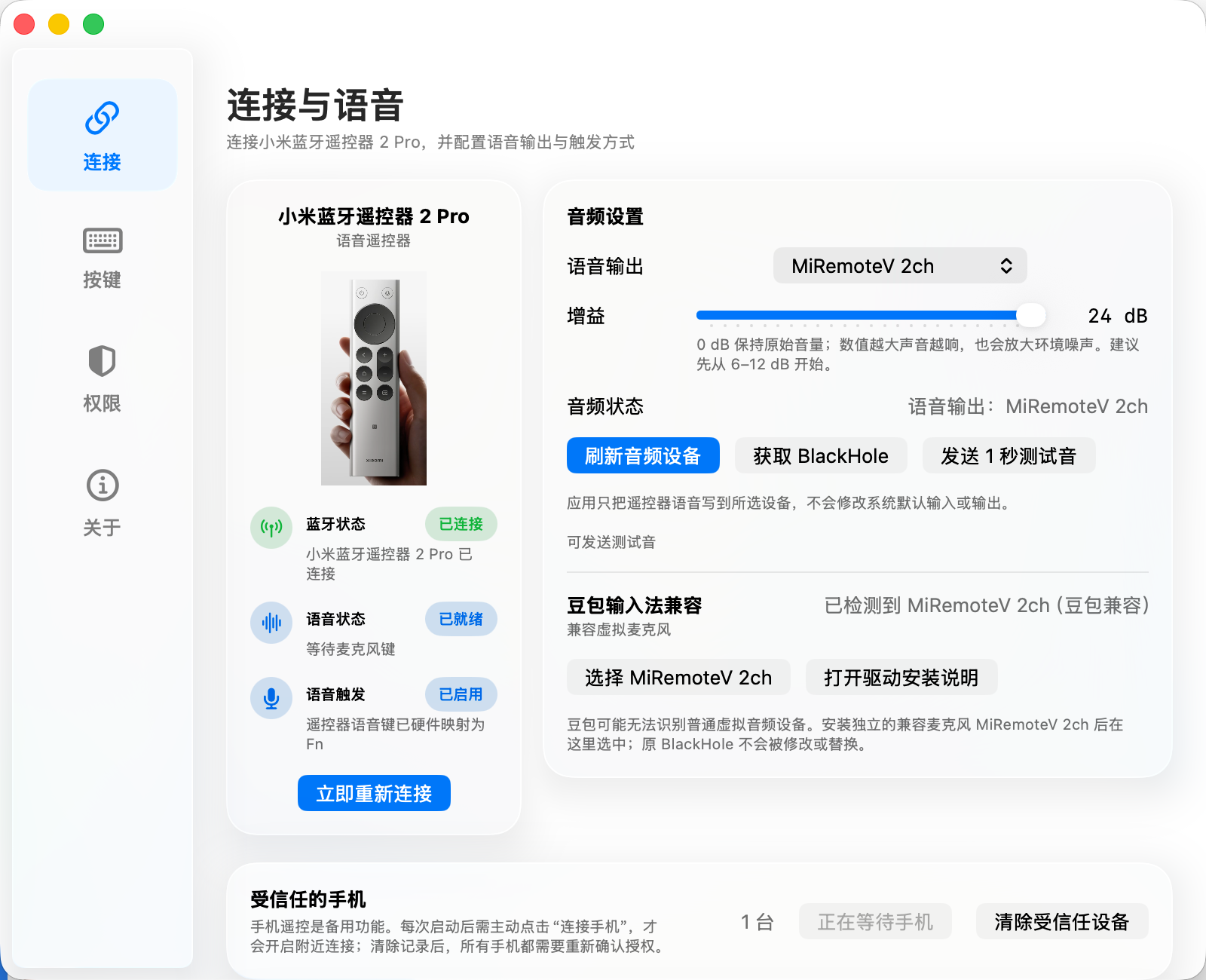This screenshot has height=980, width=1206.
Task: Click the 等待麦克风键 status text
Action: pyautogui.click(x=350, y=649)
